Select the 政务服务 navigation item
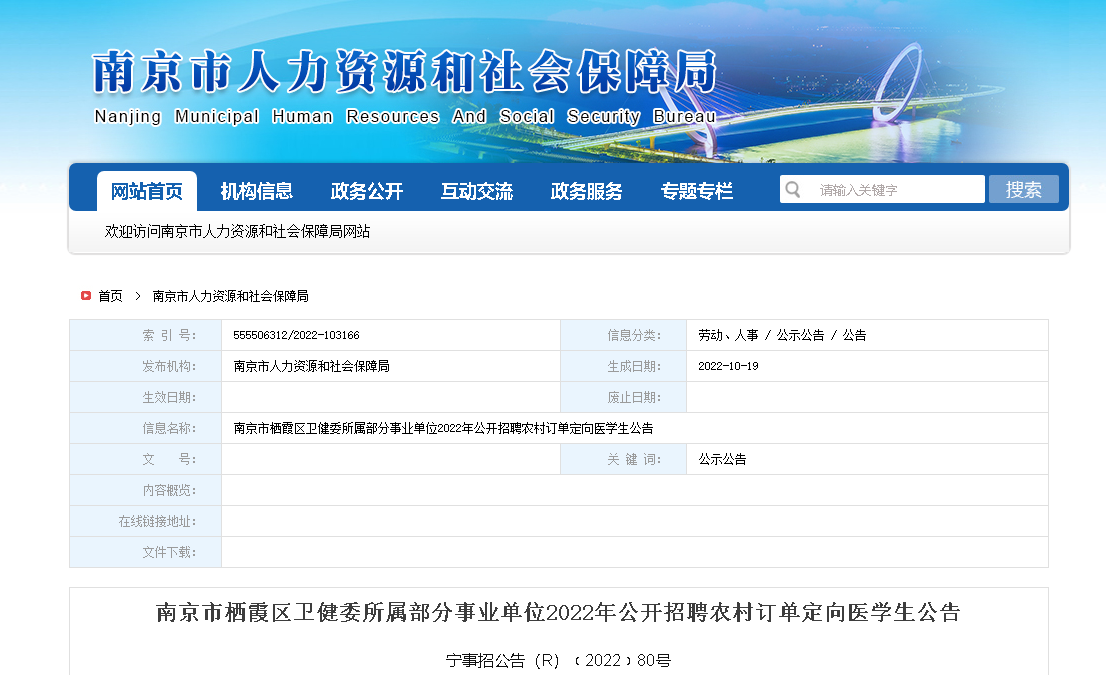1106x675 pixels. [587, 191]
